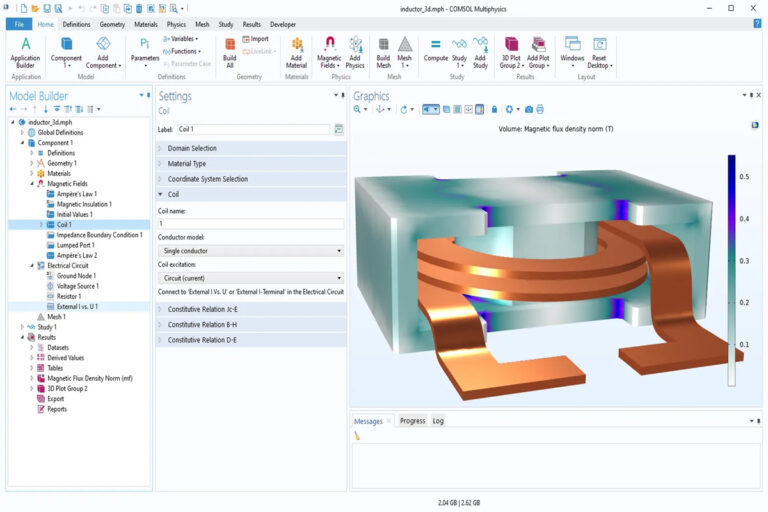
Task: Open the Definitions ribbon tab
Action: (76, 24)
